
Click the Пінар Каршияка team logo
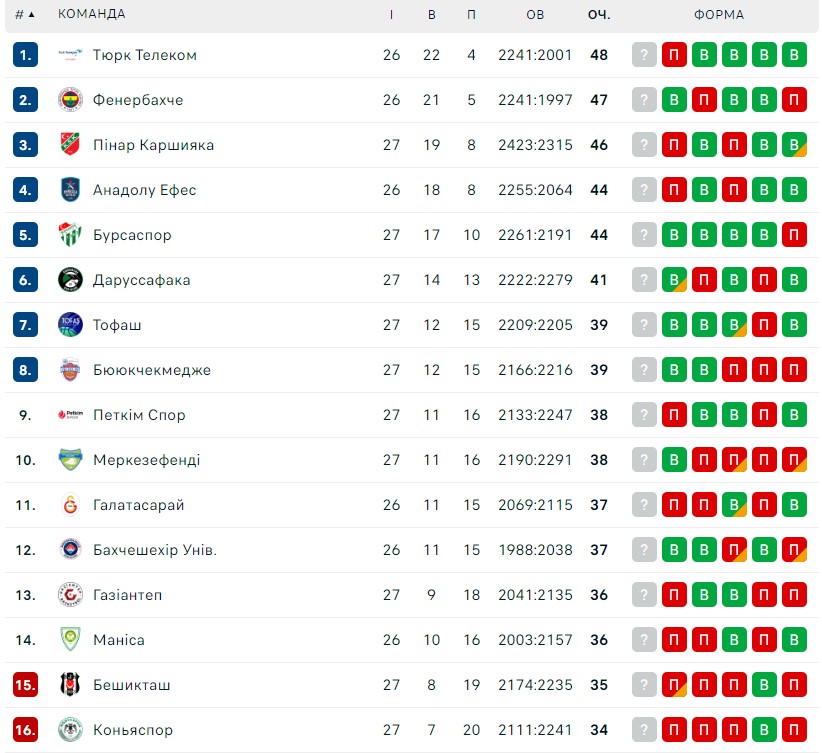(70, 145)
